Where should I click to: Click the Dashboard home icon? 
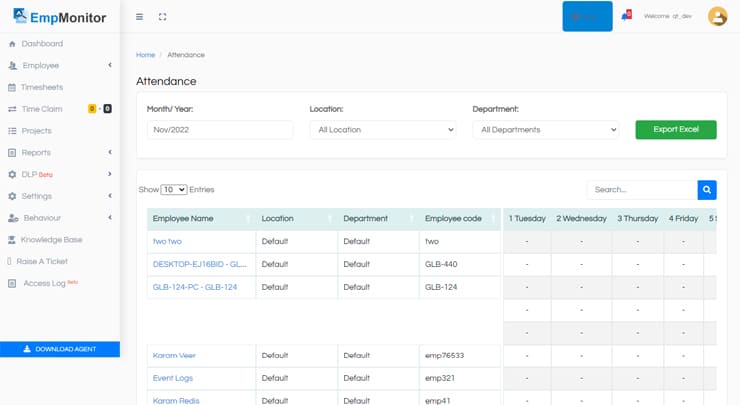12,44
